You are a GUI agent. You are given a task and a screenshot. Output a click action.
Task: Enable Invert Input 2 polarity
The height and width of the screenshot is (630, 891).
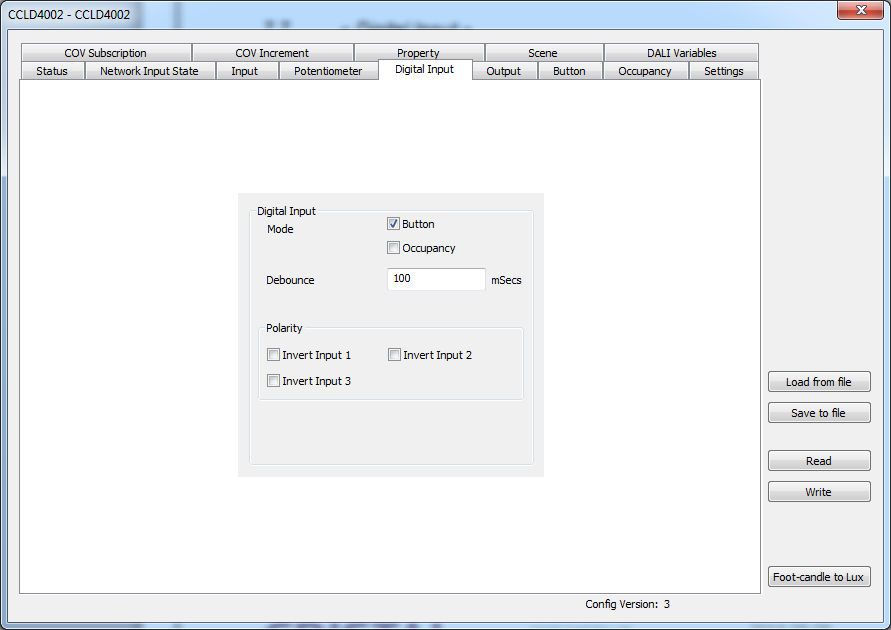tap(394, 355)
